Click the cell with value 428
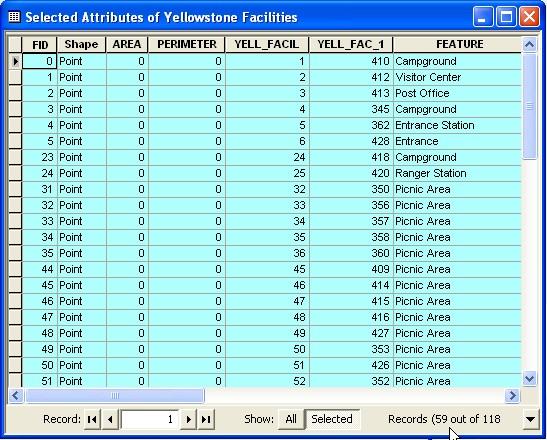 click(351, 141)
